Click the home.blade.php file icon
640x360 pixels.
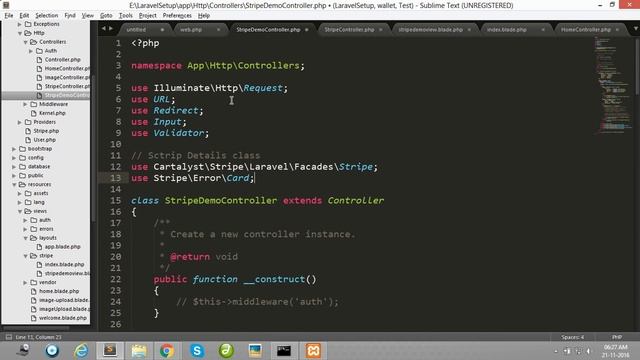(x=33, y=291)
